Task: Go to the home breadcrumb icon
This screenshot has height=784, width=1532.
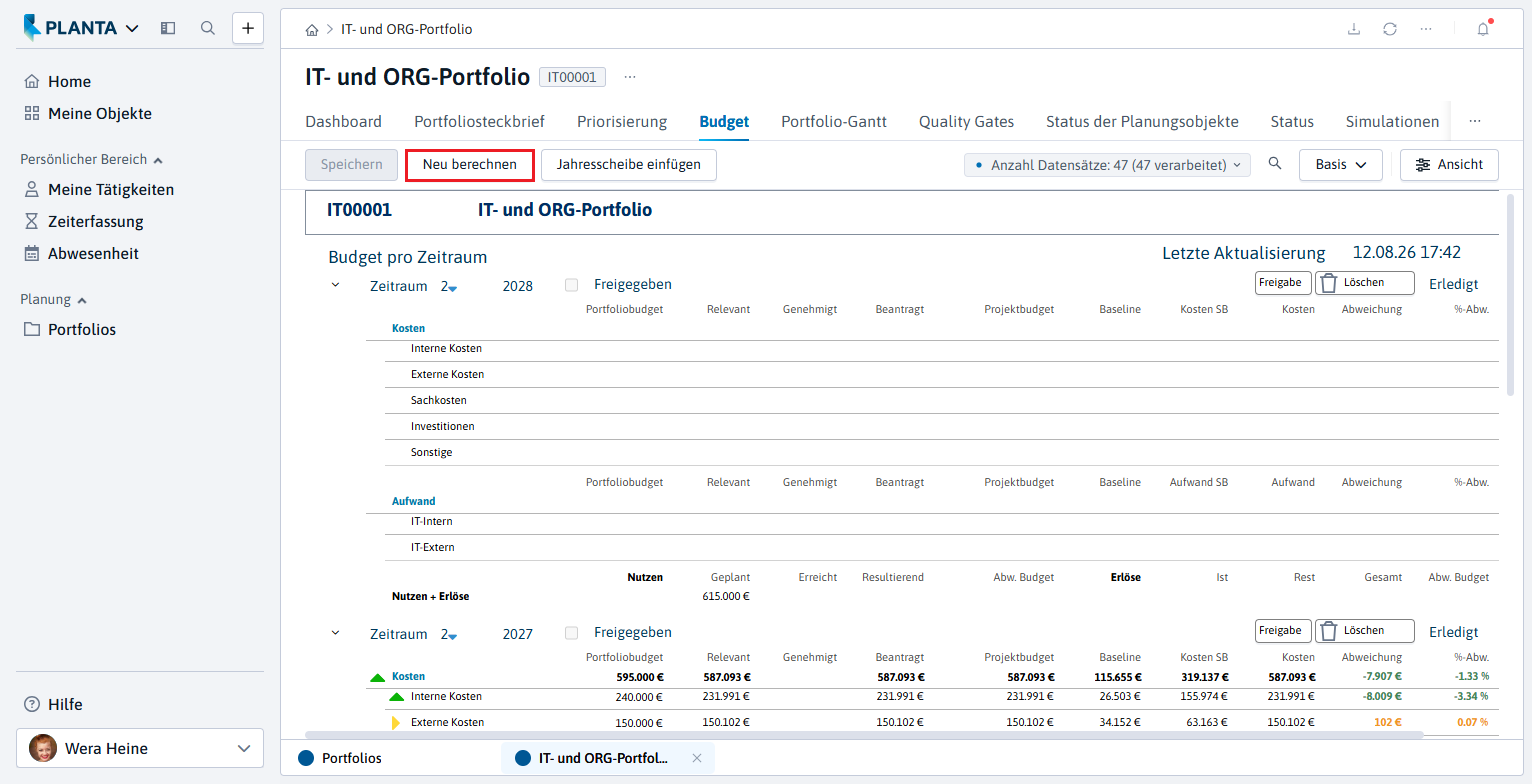Action: (312, 29)
